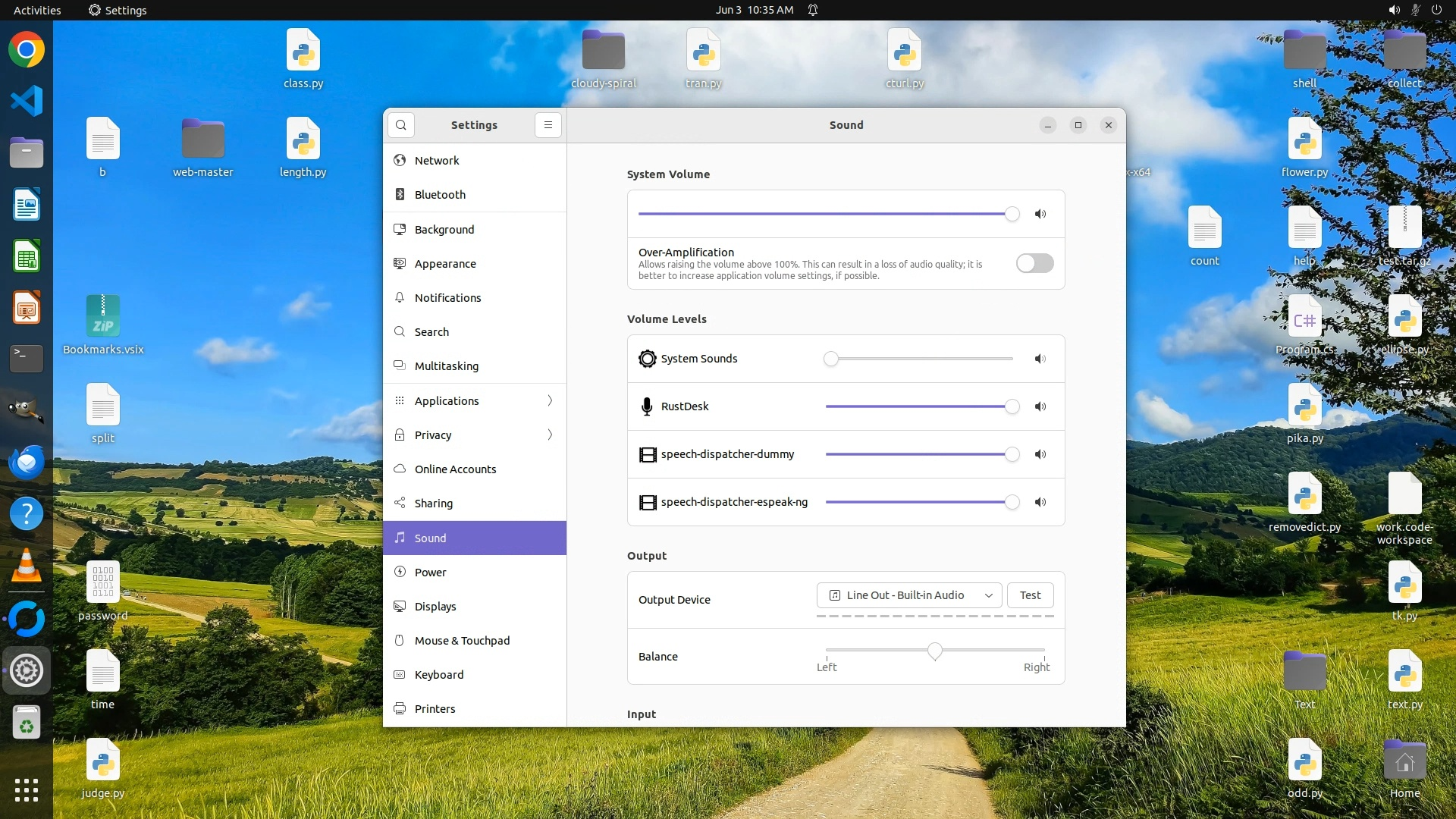Switch to the Displays settings panel
The width and height of the screenshot is (1456, 819).
(435, 607)
